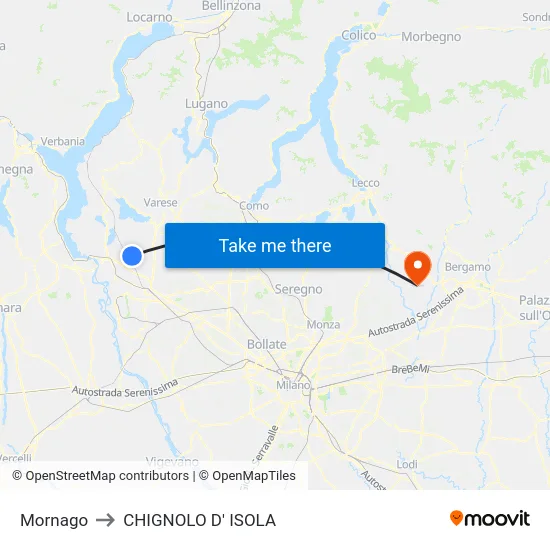The height and width of the screenshot is (550, 550).
Task: Open the Moovit logo
Action: [x=490, y=519]
